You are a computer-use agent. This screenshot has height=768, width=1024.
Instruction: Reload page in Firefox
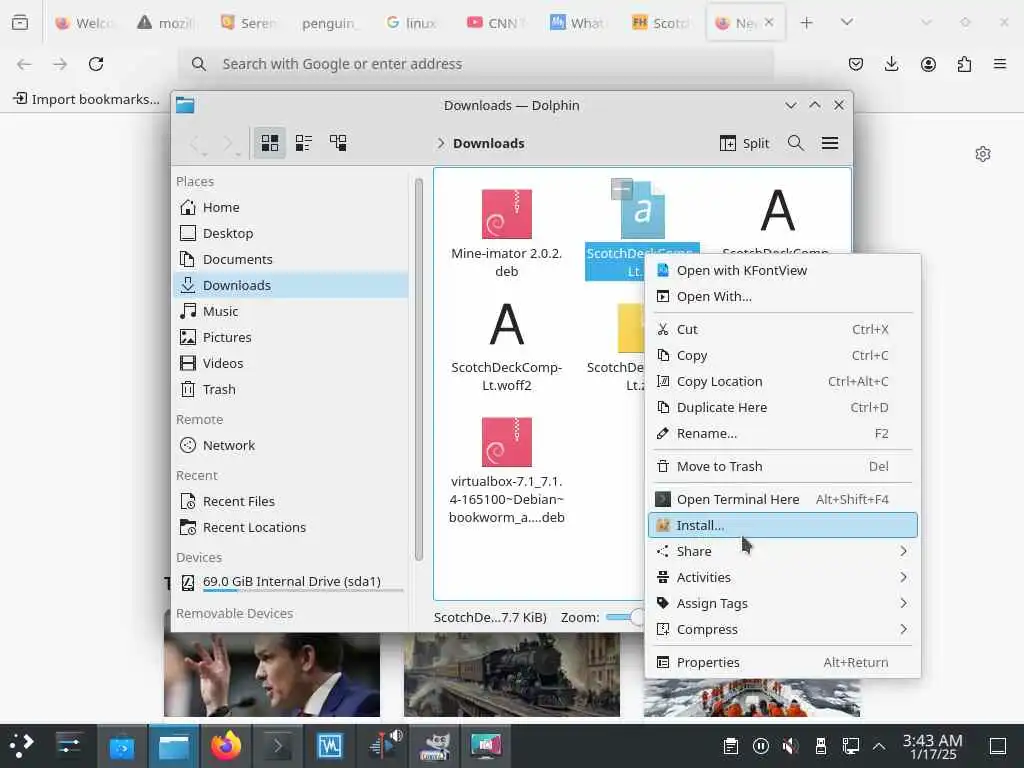(96, 64)
